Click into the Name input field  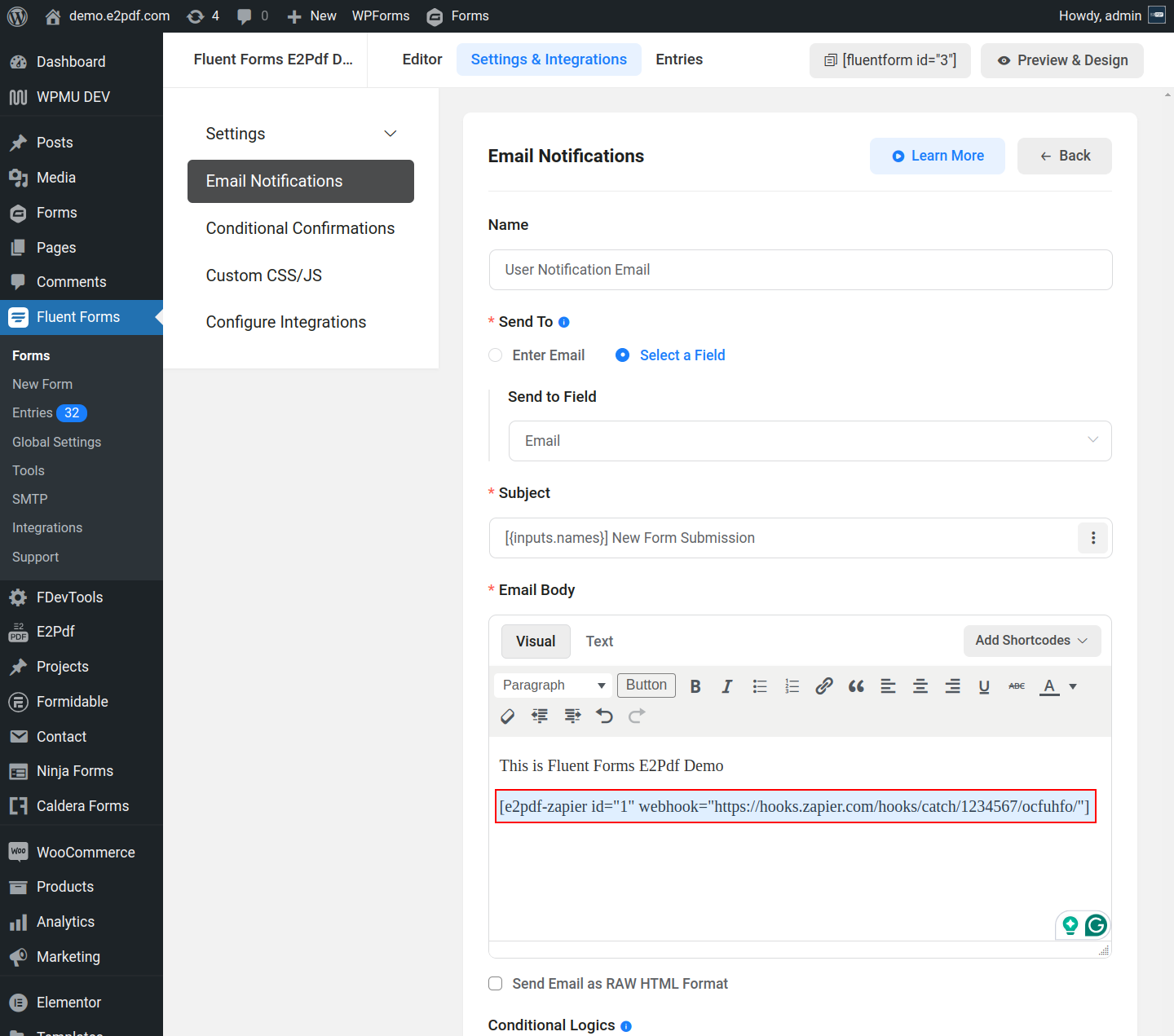pos(800,270)
